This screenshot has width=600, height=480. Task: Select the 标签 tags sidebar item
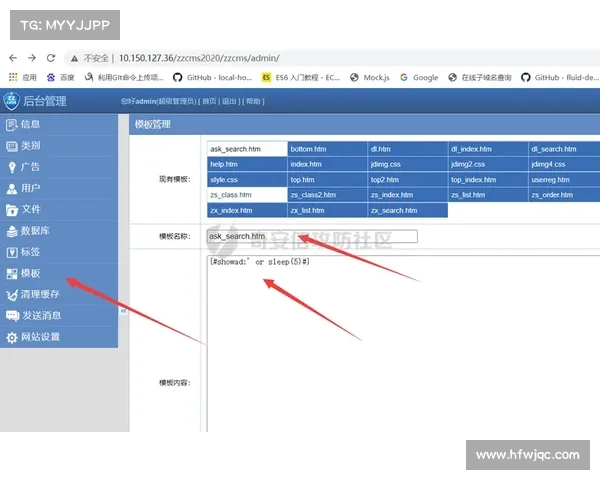click(30, 252)
